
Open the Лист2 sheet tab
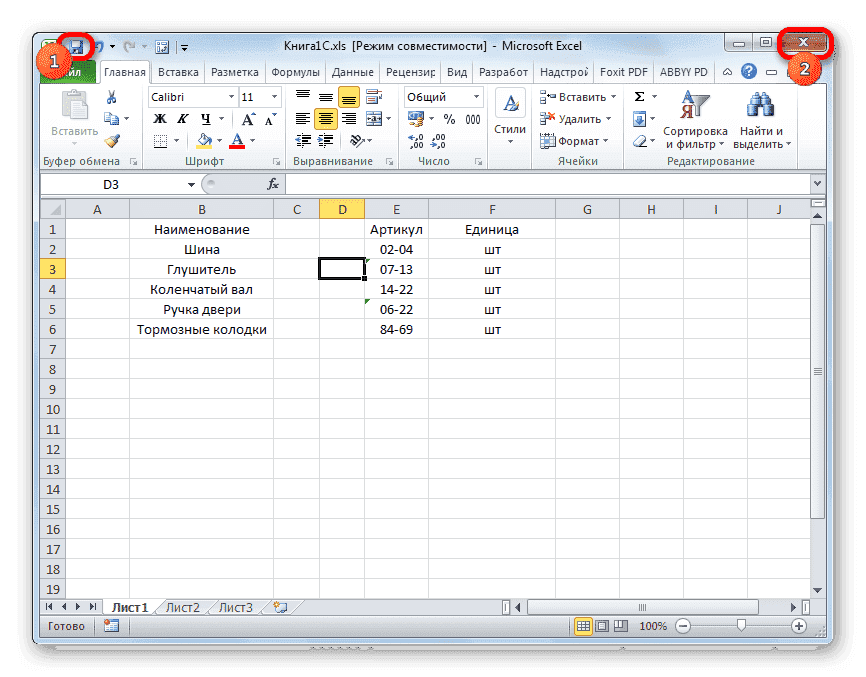point(183,606)
